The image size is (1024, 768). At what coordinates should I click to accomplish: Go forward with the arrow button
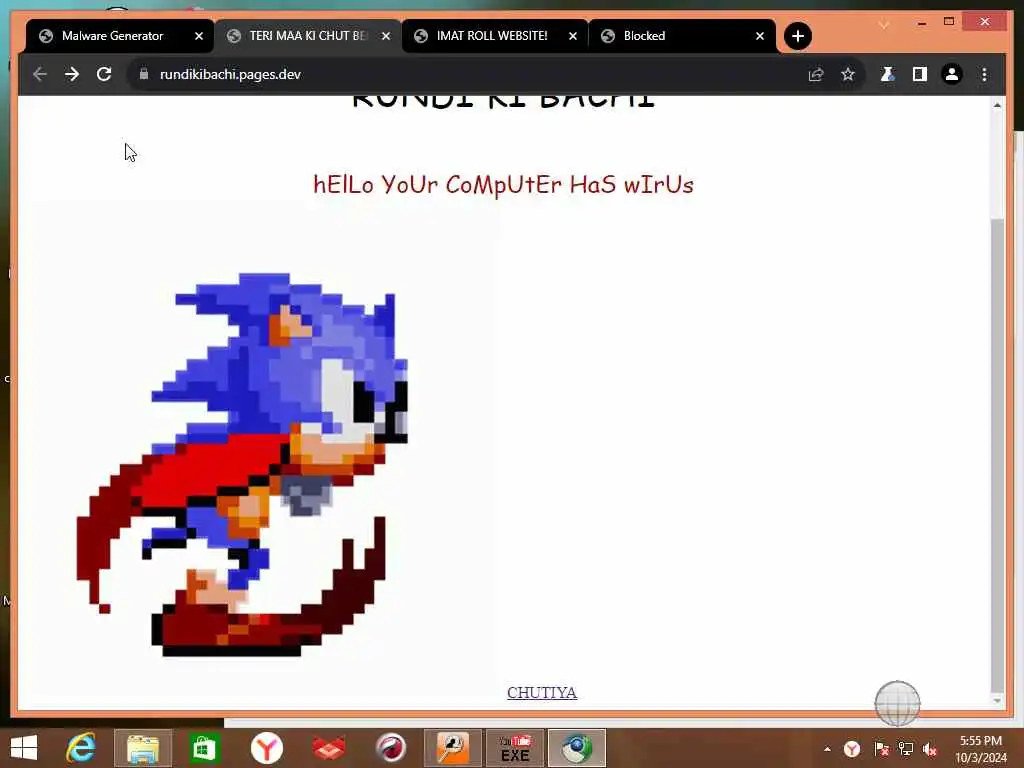pos(72,74)
